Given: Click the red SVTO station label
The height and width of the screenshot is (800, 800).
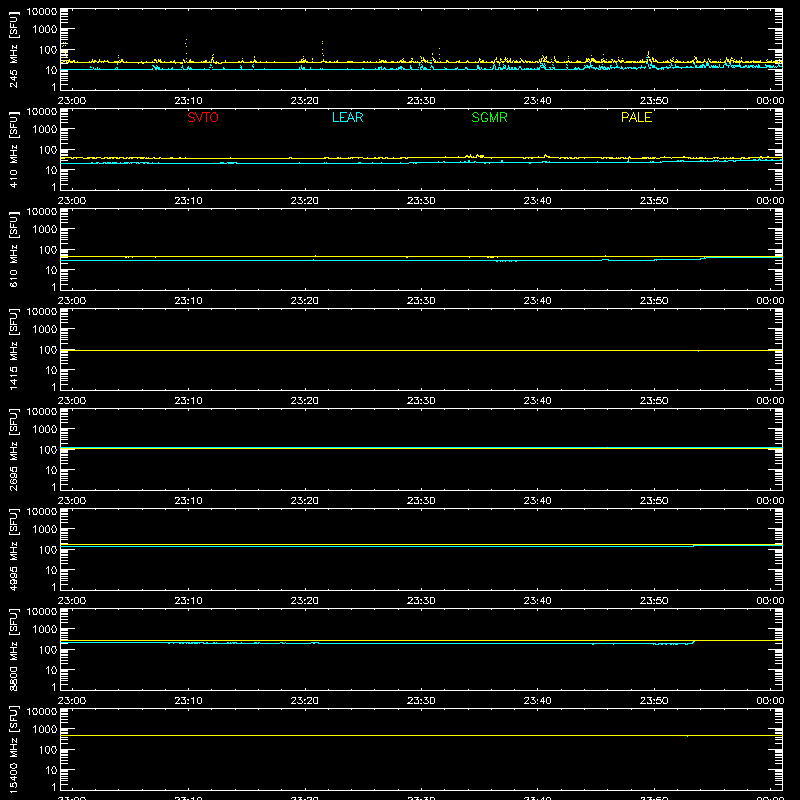Looking at the screenshot, I should 203,117.
